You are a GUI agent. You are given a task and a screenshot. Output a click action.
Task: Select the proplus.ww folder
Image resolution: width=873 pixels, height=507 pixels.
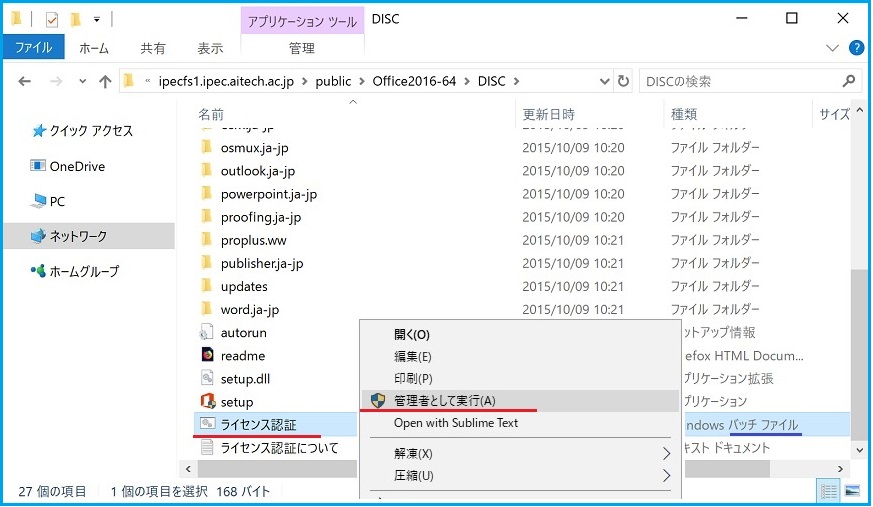[x=253, y=240]
